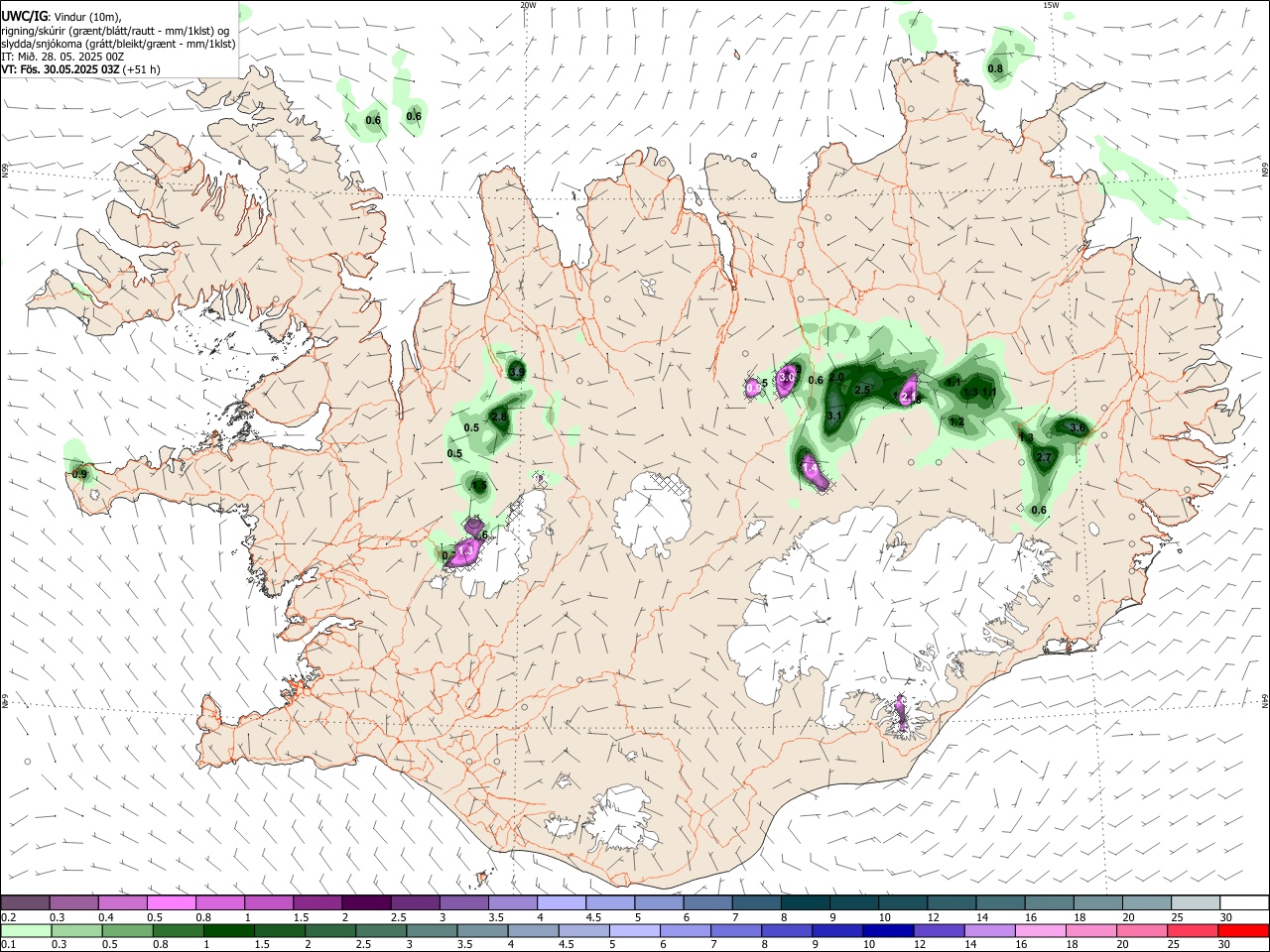Click the '0.9' precipitation value on Snæfellsnes

(x=79, y=474)
